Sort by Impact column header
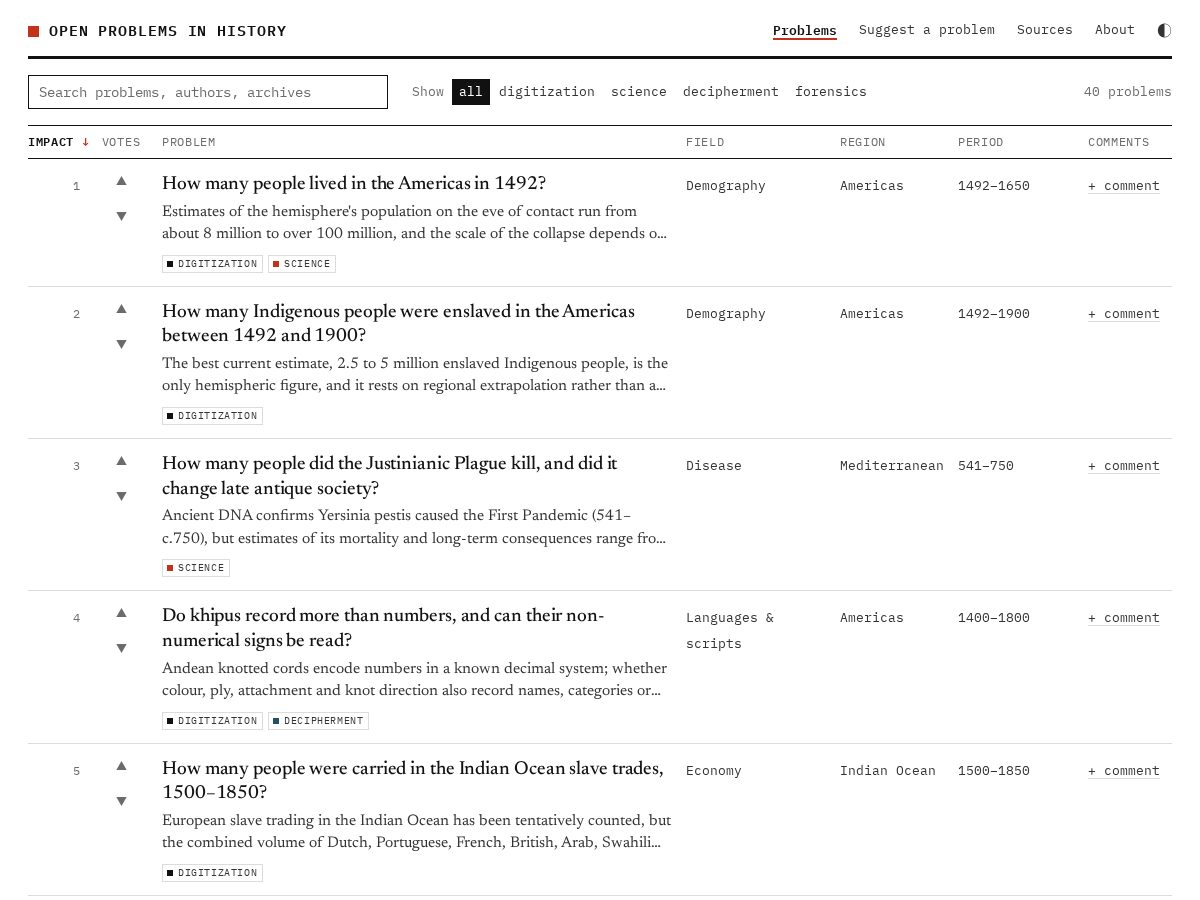This screenshot has height=900, width=1200. coord(59,142)
